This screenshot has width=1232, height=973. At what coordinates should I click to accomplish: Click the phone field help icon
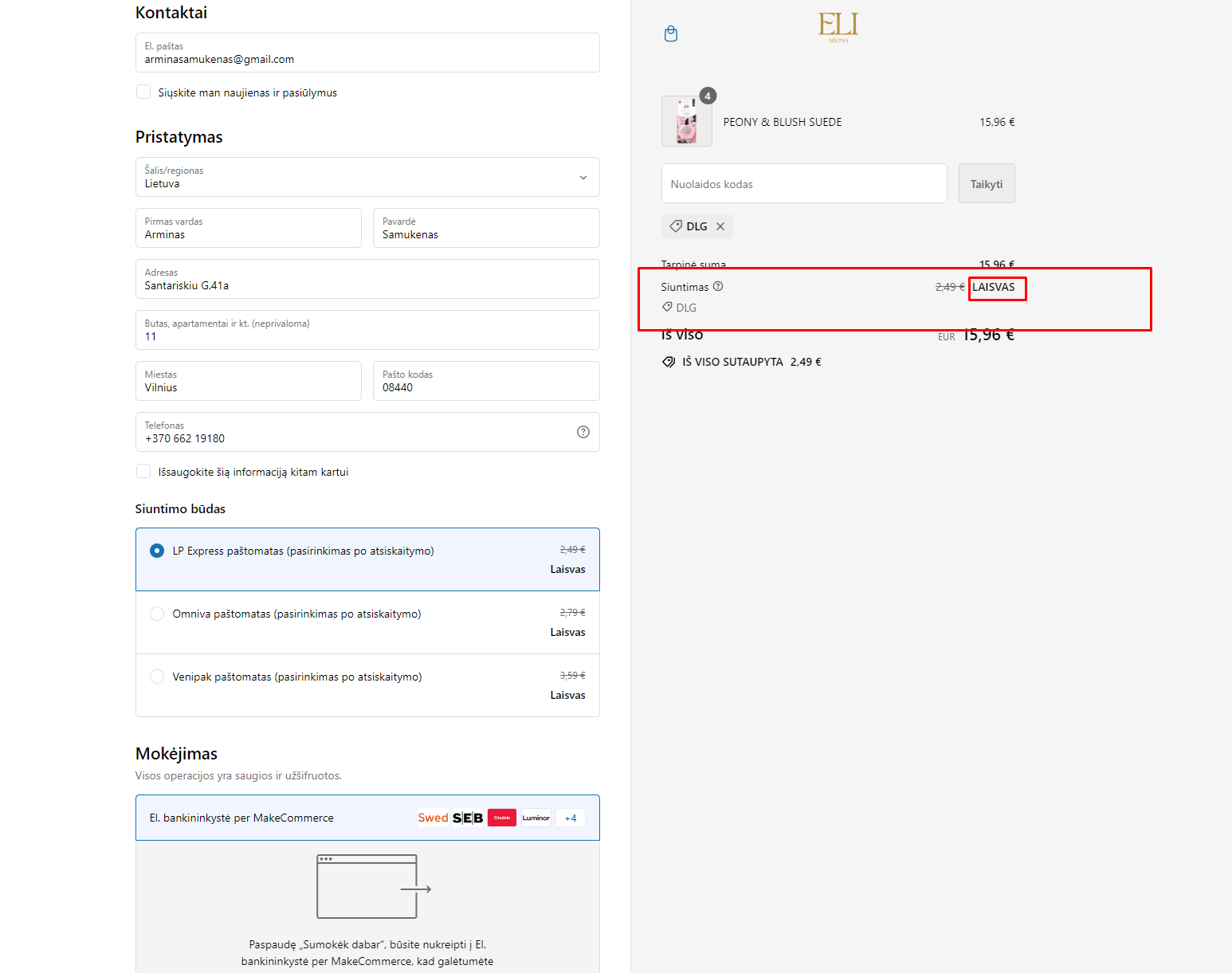click(x=583, y=432)
